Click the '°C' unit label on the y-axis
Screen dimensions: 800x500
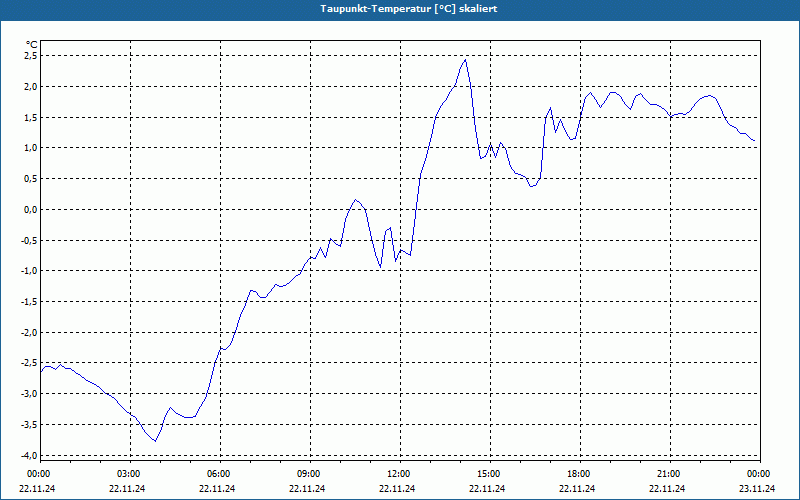click(x=32, y=45)
